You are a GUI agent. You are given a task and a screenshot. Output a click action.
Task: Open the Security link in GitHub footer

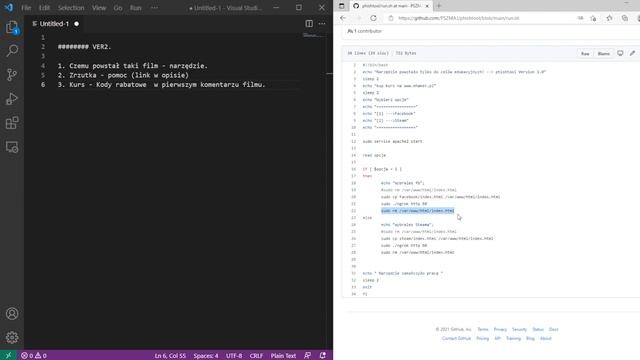tap(519, 329)
